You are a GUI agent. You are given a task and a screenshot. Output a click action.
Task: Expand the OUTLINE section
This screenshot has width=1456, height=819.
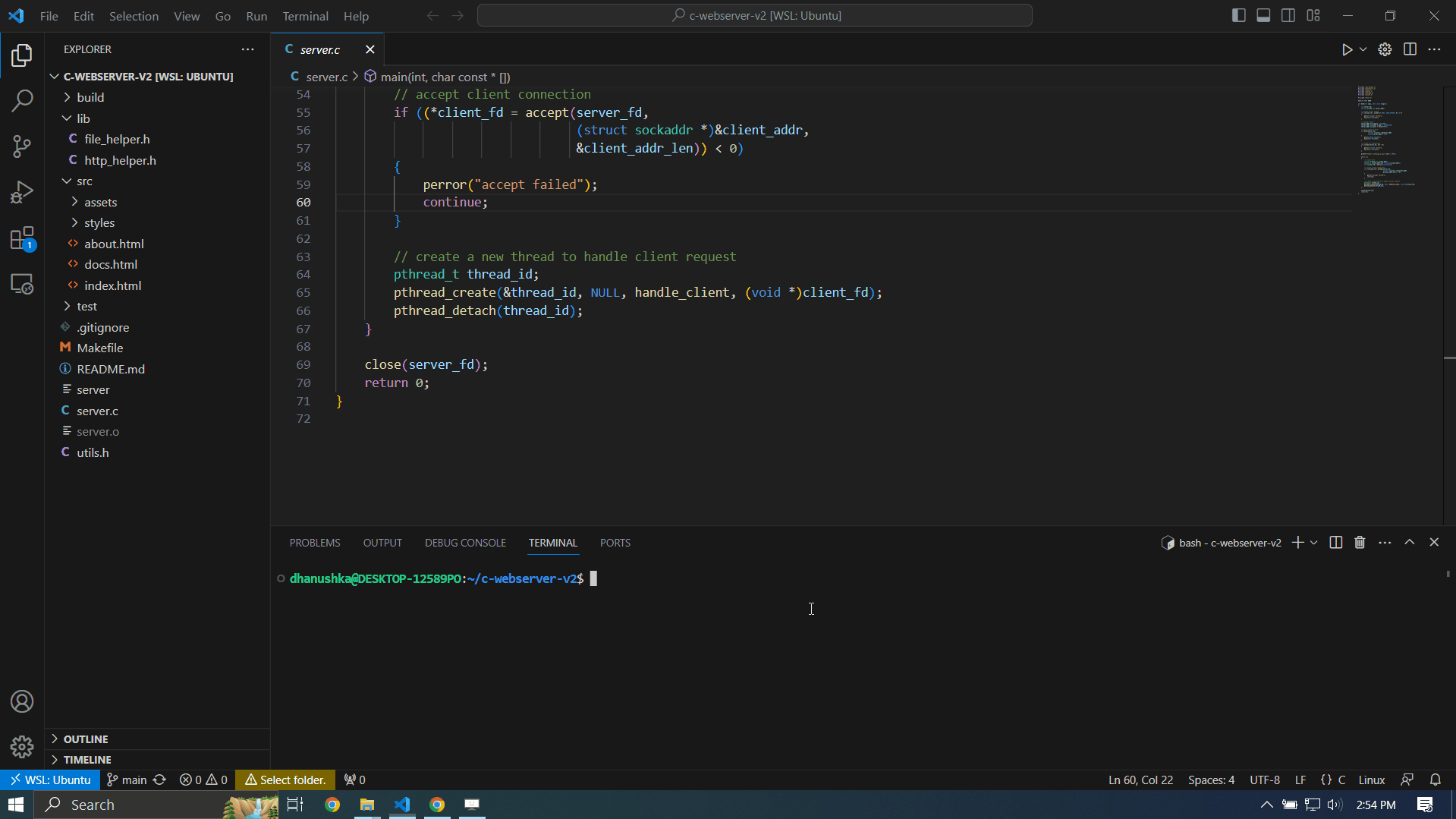[158, 739]
